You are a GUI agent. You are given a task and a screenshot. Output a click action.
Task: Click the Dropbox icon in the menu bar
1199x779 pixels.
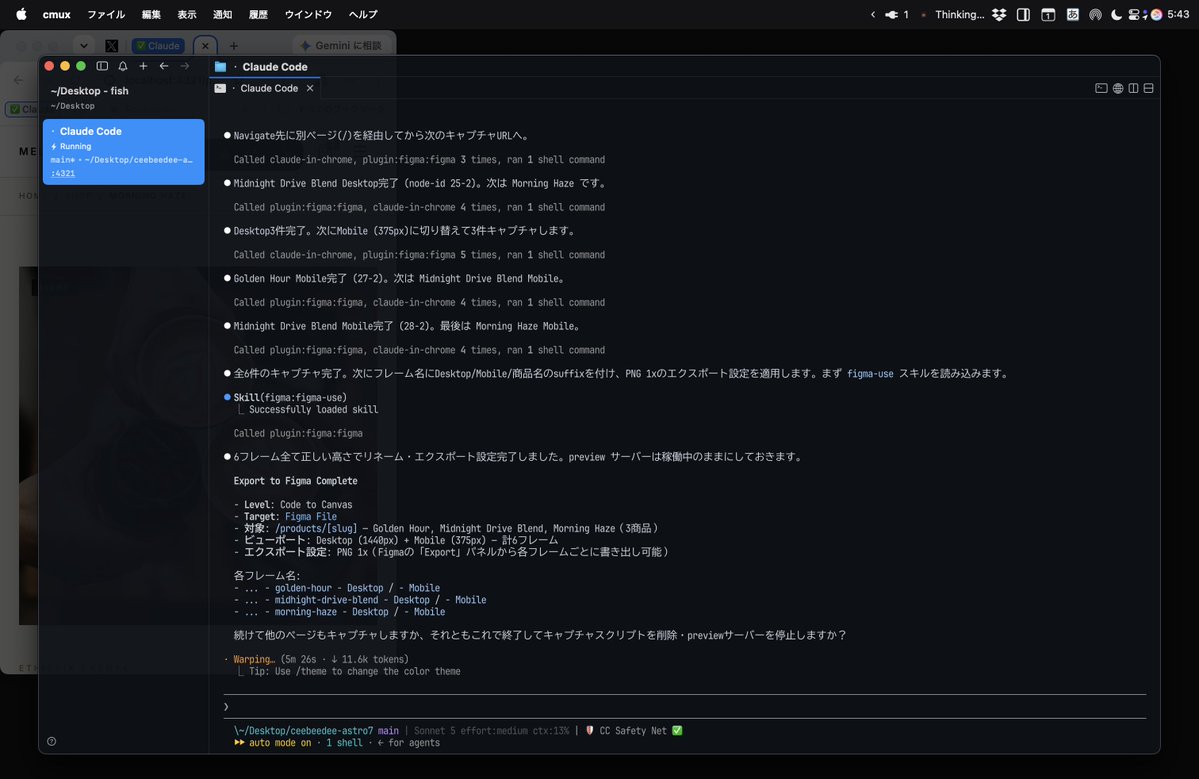point(999,15)
